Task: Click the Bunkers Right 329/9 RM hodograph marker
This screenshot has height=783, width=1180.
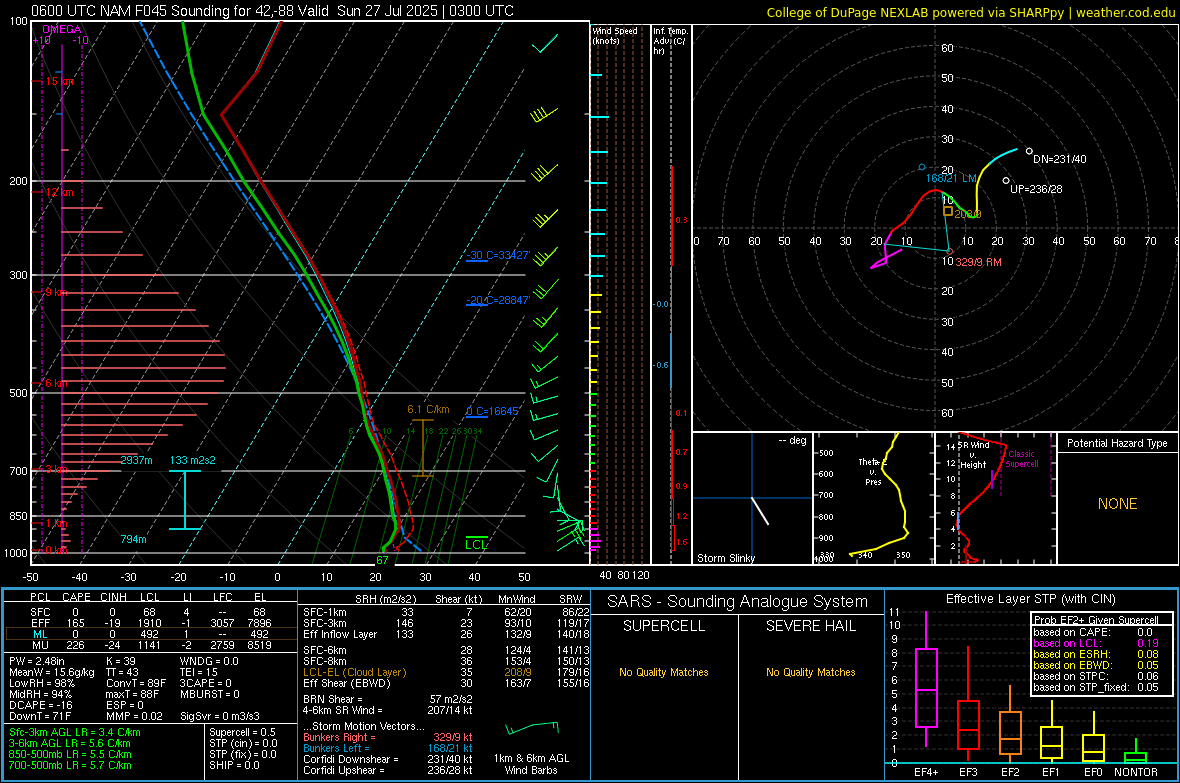Action: (950, 251)
